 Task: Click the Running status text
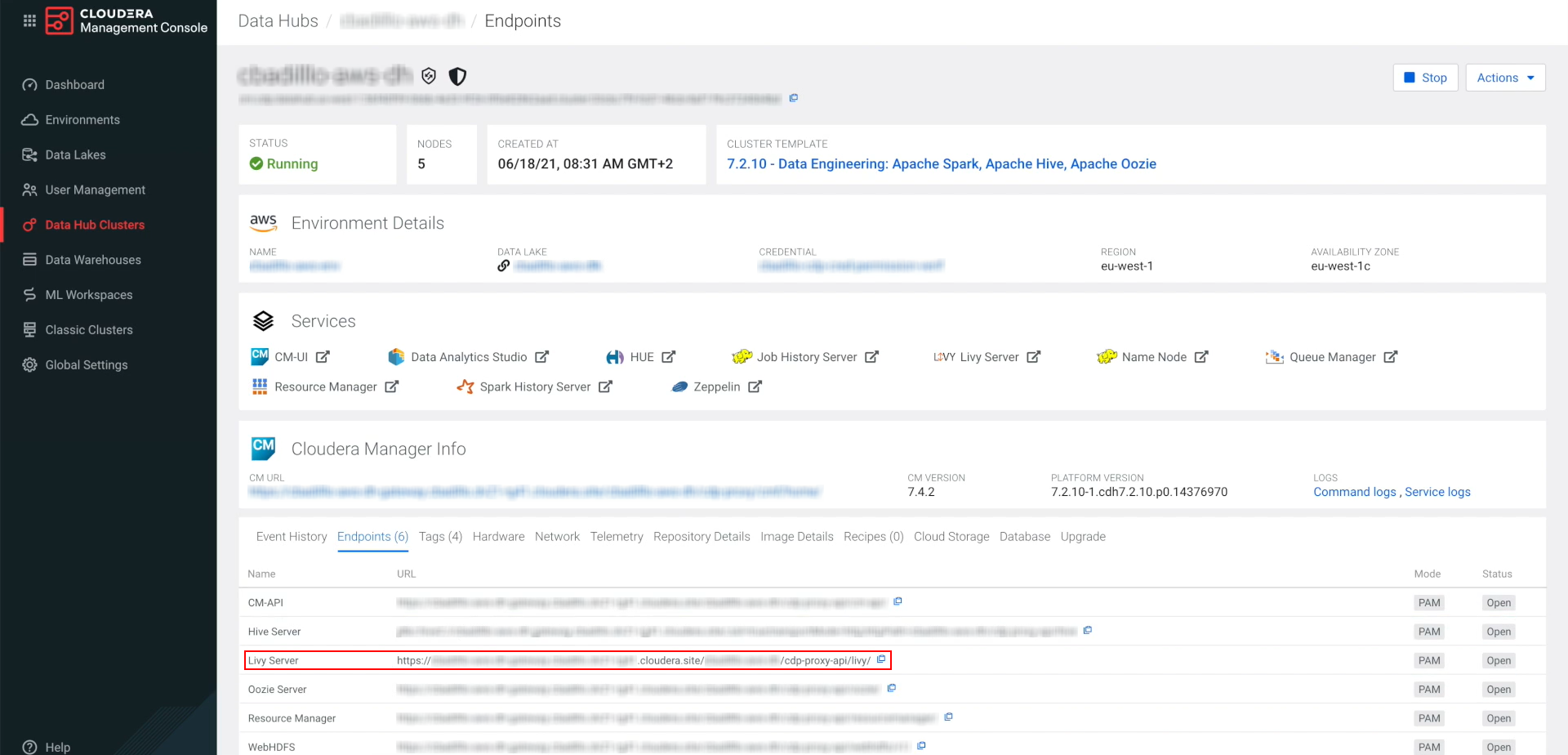tap(292, 164)
